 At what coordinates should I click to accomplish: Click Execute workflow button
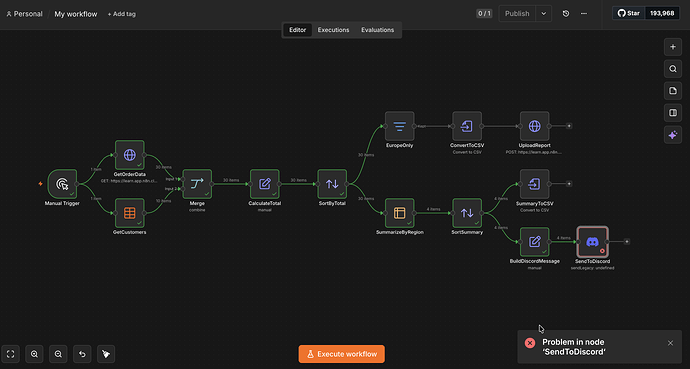pos(341,354)
